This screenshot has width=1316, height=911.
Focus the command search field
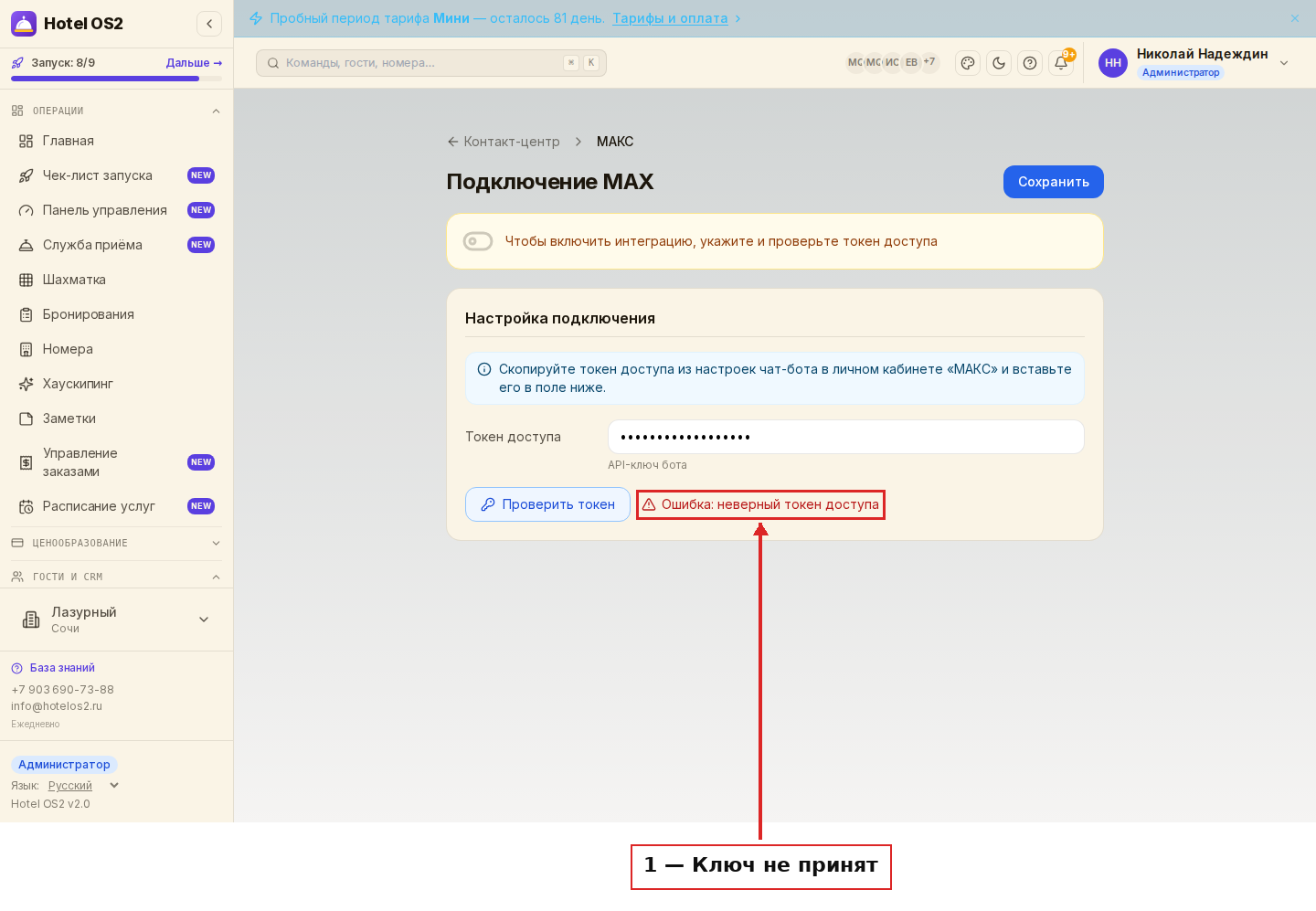[x=431, y=63]
